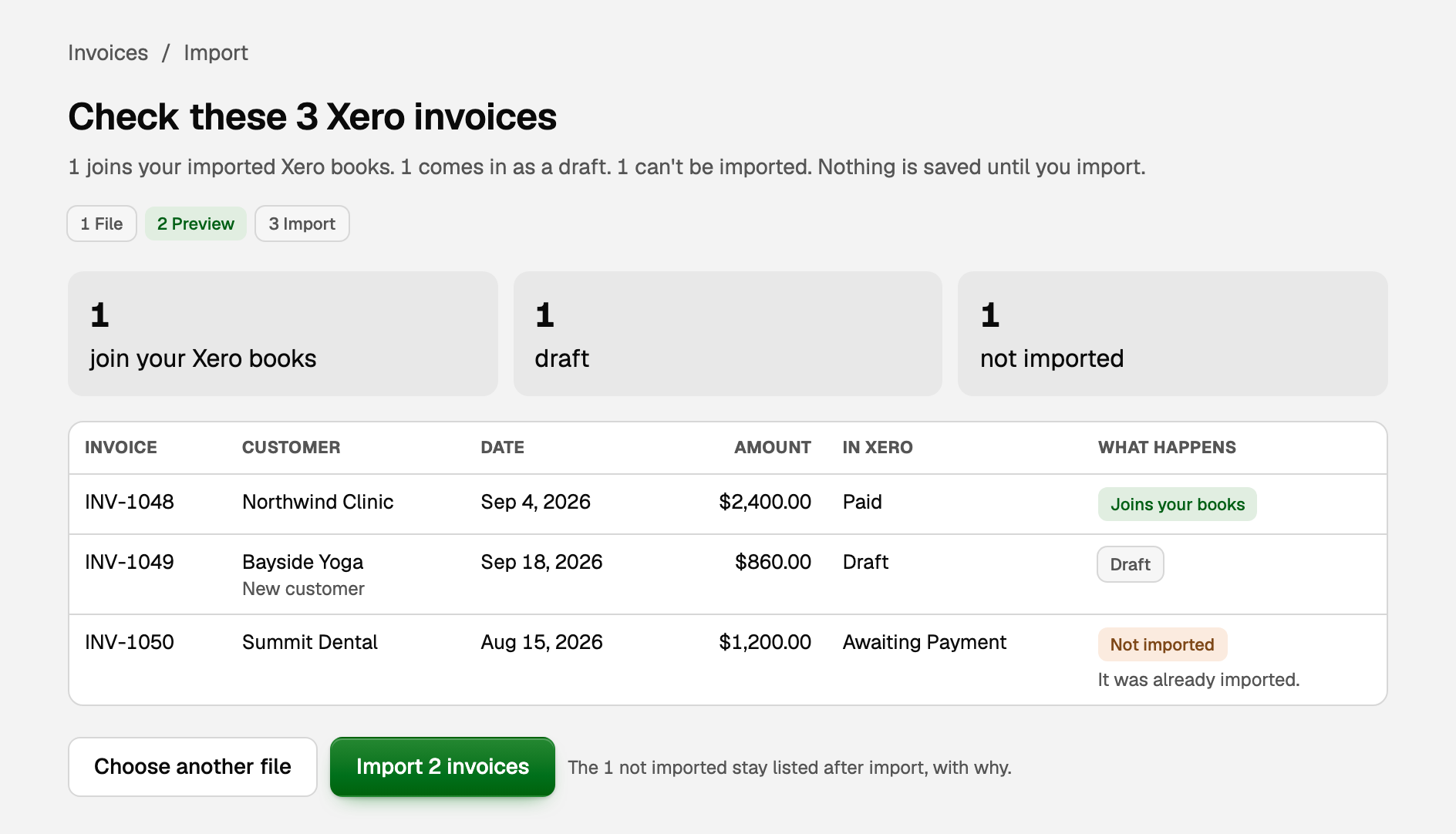Open the 3 Import step
1456x834 pixels.
pyautogui.click(x=302, y=224)
